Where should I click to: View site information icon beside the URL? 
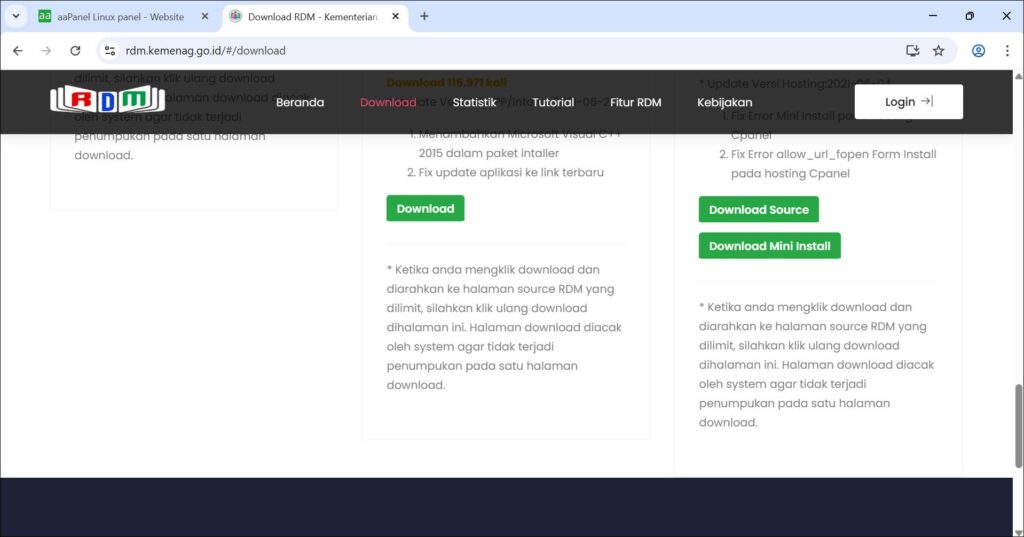point(110,50)
